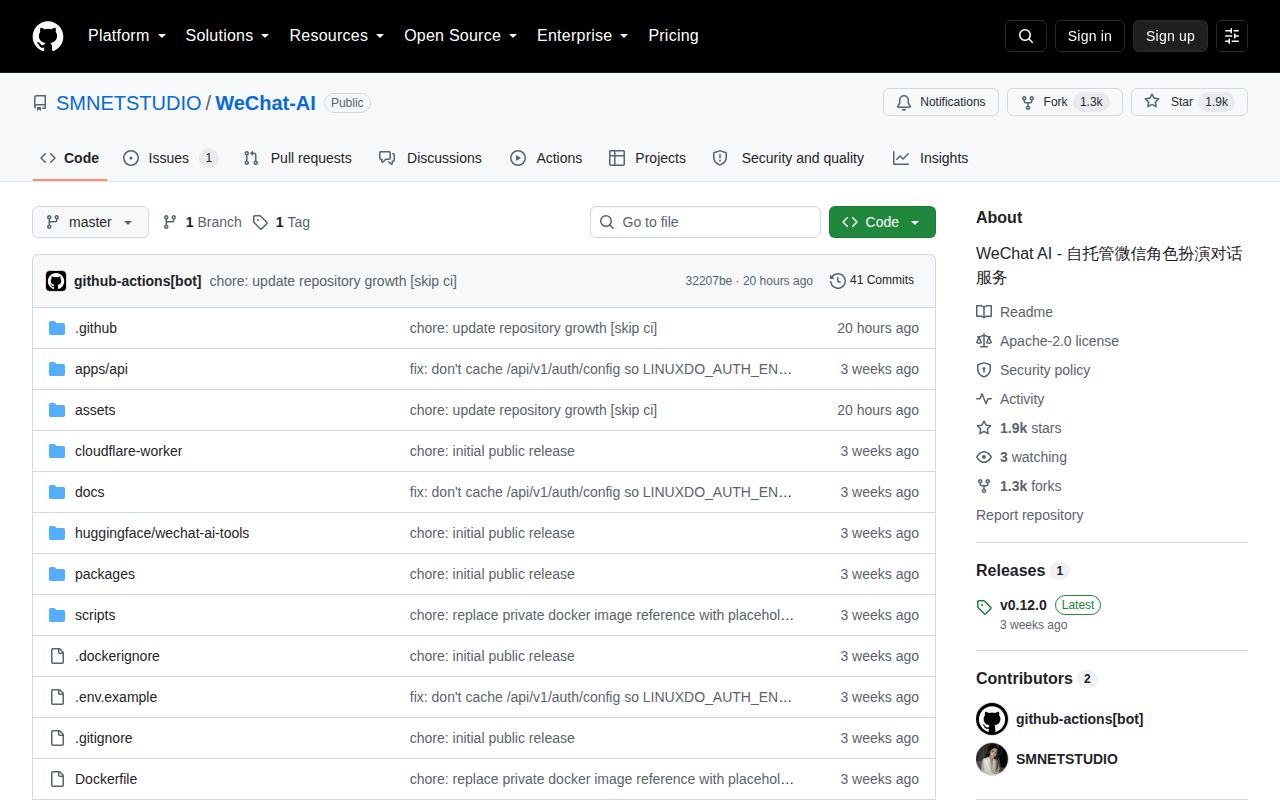Screen dimensions: 1280x800
Task: Expand the Resources dropdown in the header
Action: [337, 36]
